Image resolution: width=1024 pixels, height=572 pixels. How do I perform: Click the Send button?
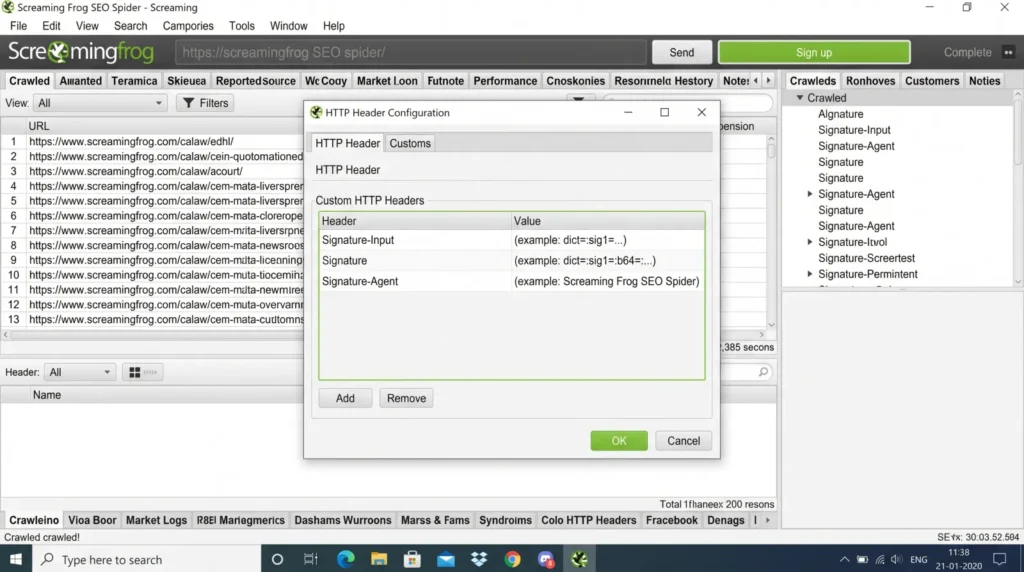pyautogui.click(x=681, y=52)
